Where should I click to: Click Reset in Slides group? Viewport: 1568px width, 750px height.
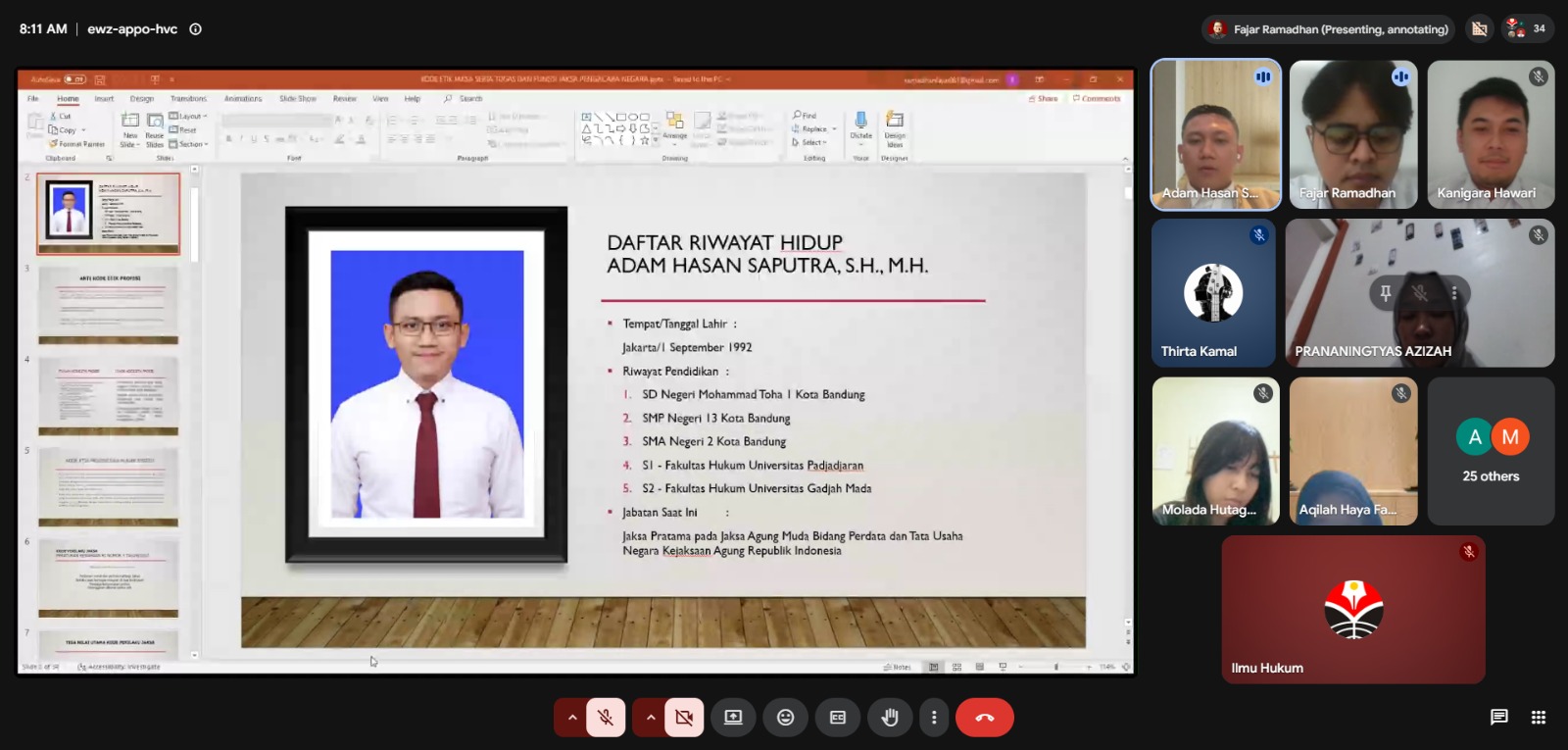pos(183,130)
